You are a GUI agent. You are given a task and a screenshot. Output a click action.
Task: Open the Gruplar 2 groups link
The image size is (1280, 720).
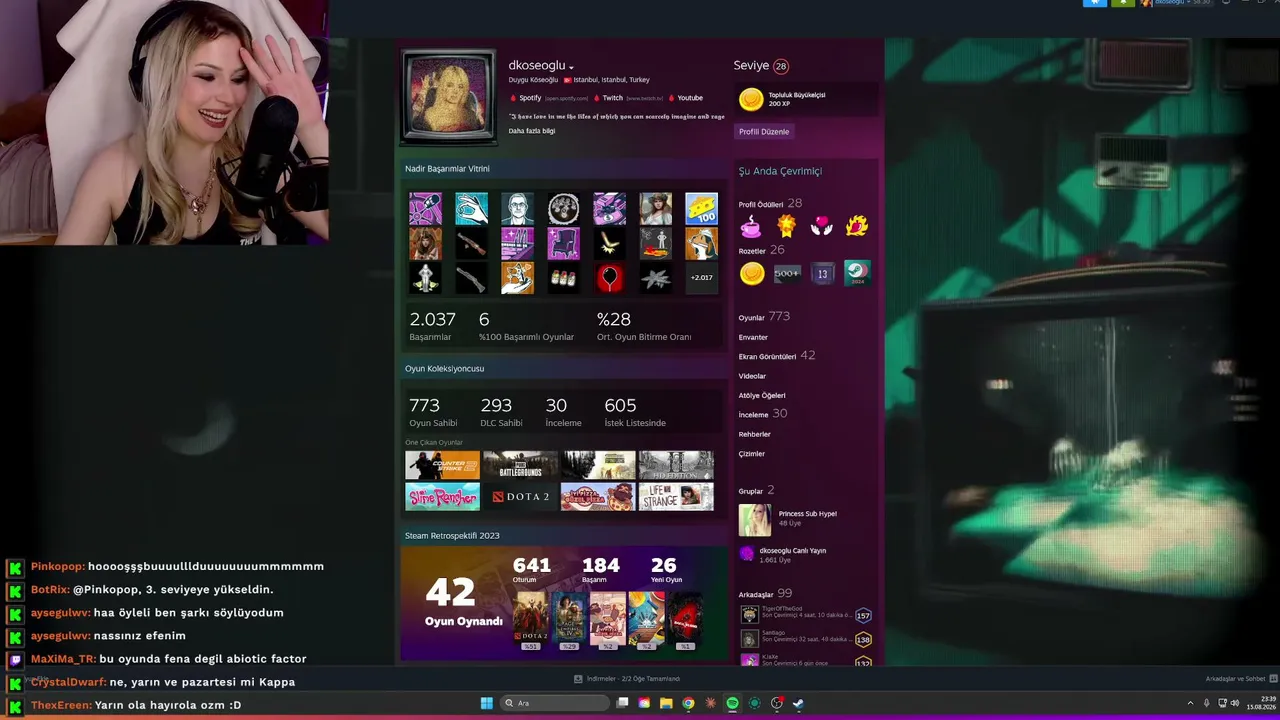tap(757, 491)
